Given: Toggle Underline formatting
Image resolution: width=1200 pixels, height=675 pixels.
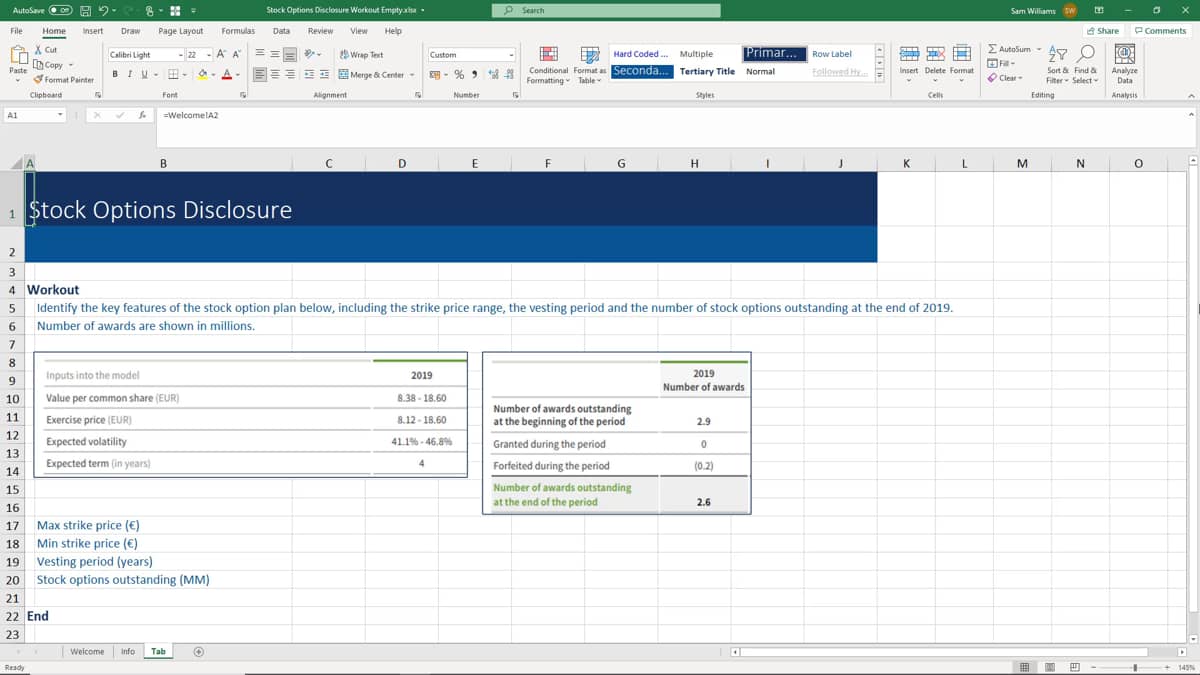Looking at the screenshot, I should (x=143, y=74).
